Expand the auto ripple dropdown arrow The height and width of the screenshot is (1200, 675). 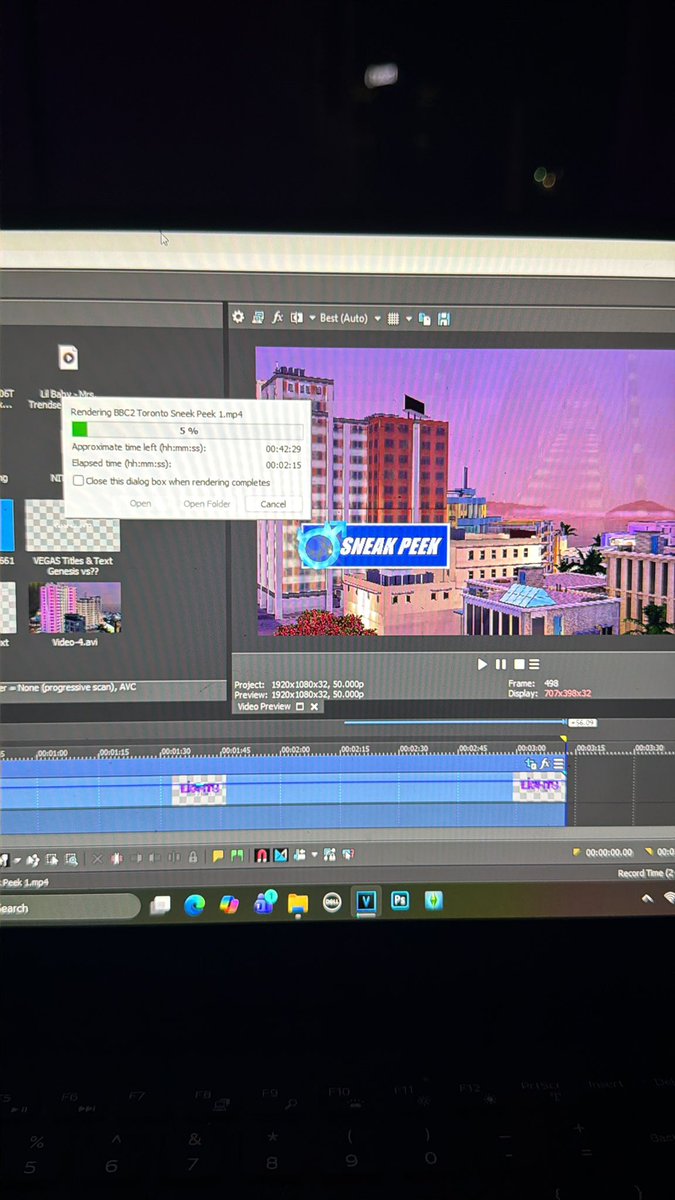tap(314, 856)
